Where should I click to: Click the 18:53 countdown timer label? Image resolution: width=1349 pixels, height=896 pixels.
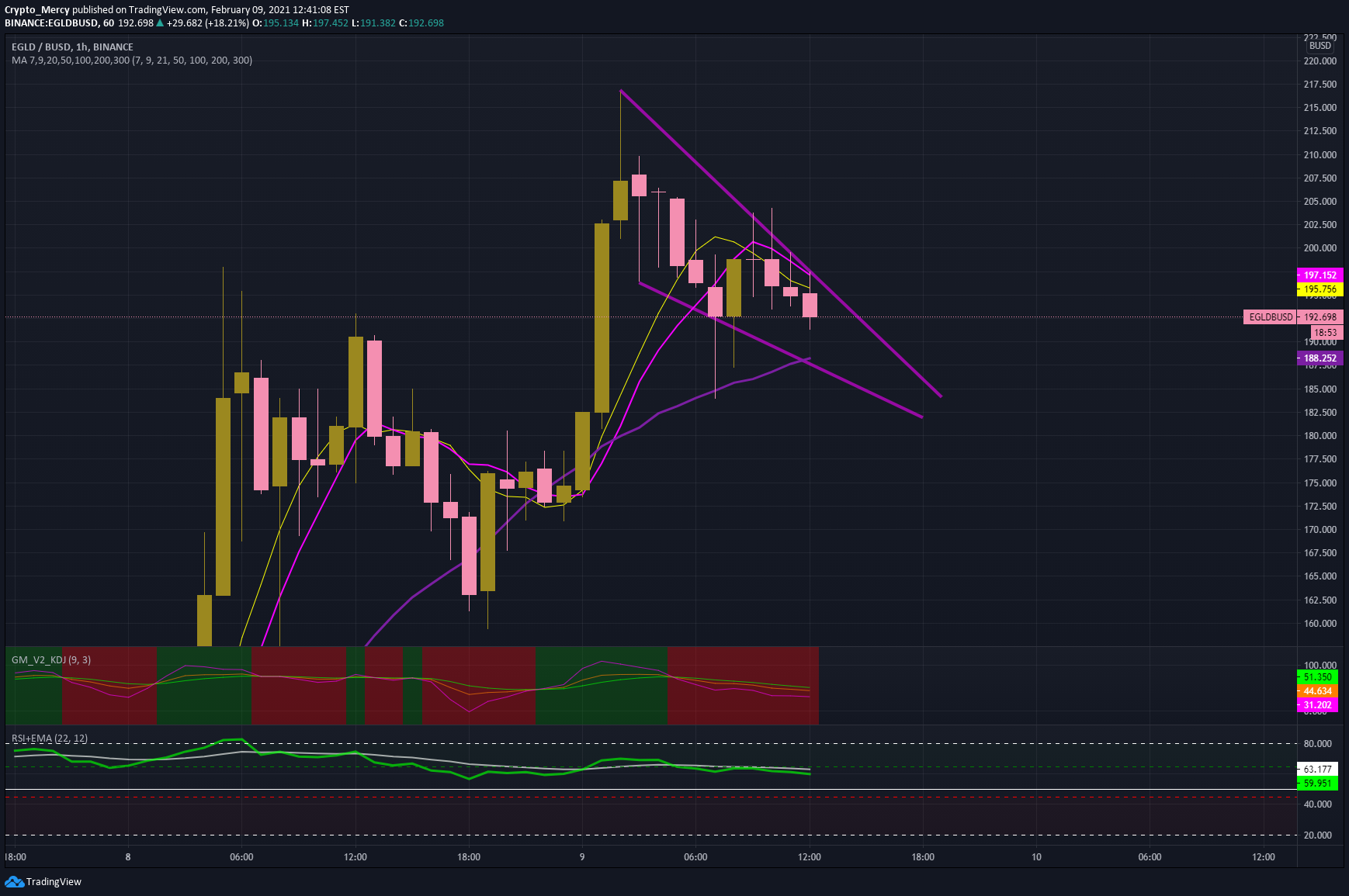coord(1325,332)
